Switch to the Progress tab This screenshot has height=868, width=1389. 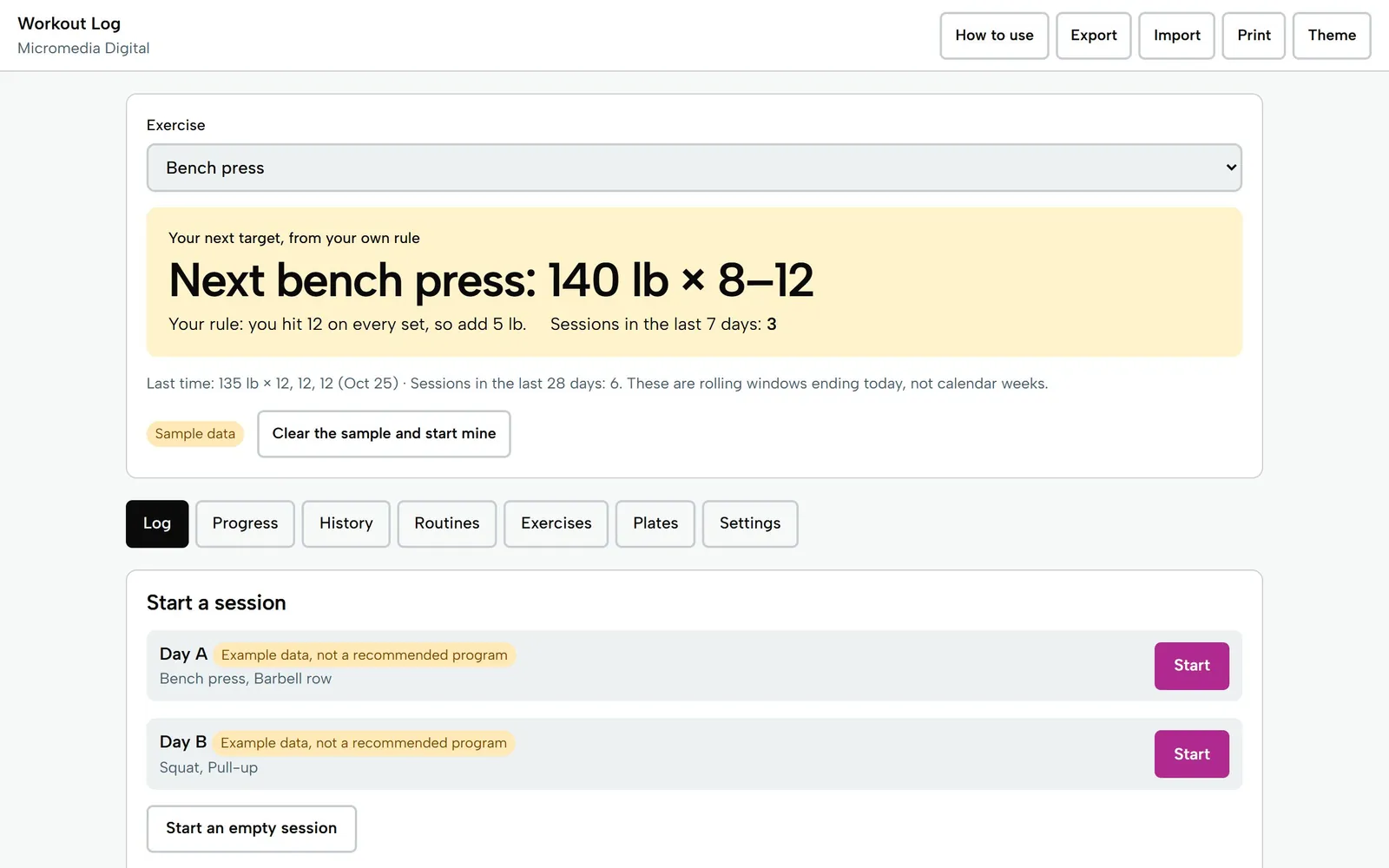tap(245, 523)
